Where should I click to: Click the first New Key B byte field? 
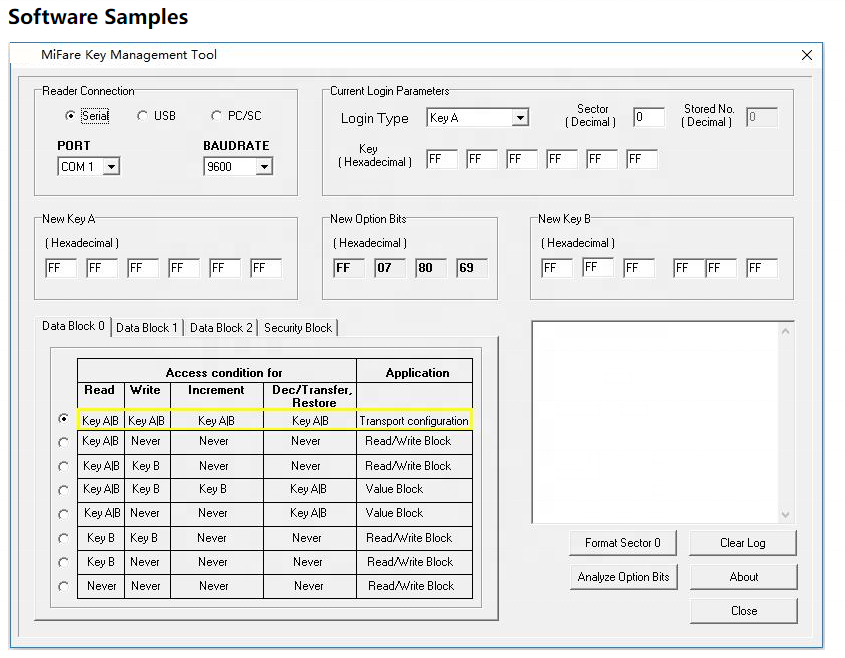click(x=557, y=268)
